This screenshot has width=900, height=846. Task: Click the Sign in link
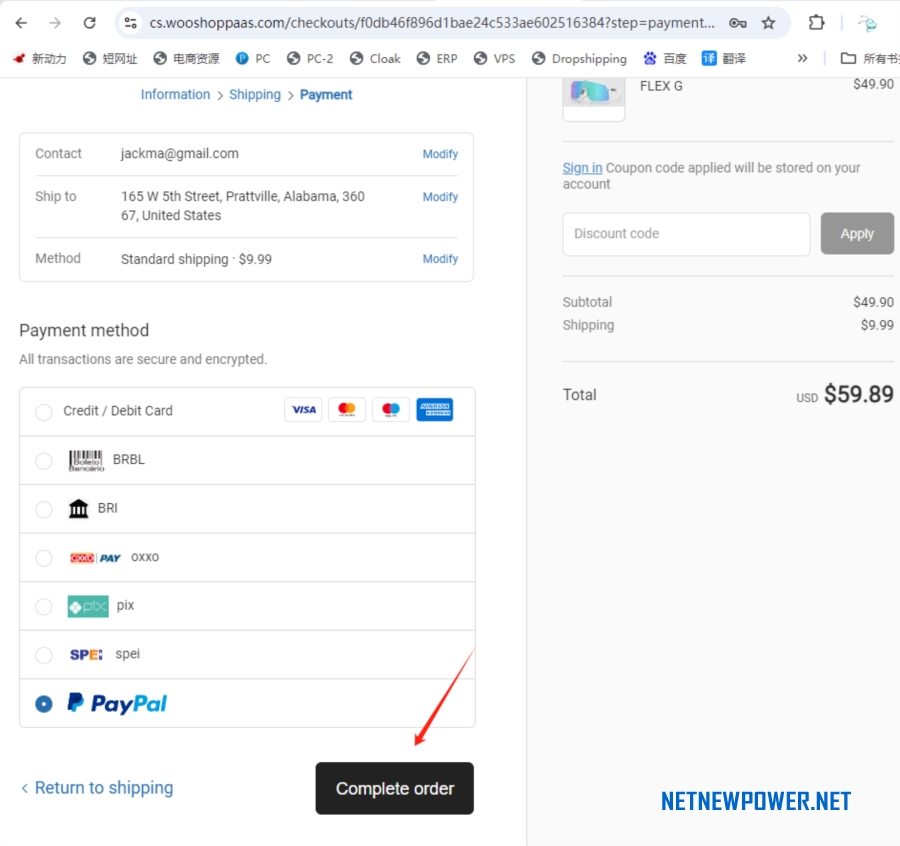pyautogui.click(x=582, y=168)
